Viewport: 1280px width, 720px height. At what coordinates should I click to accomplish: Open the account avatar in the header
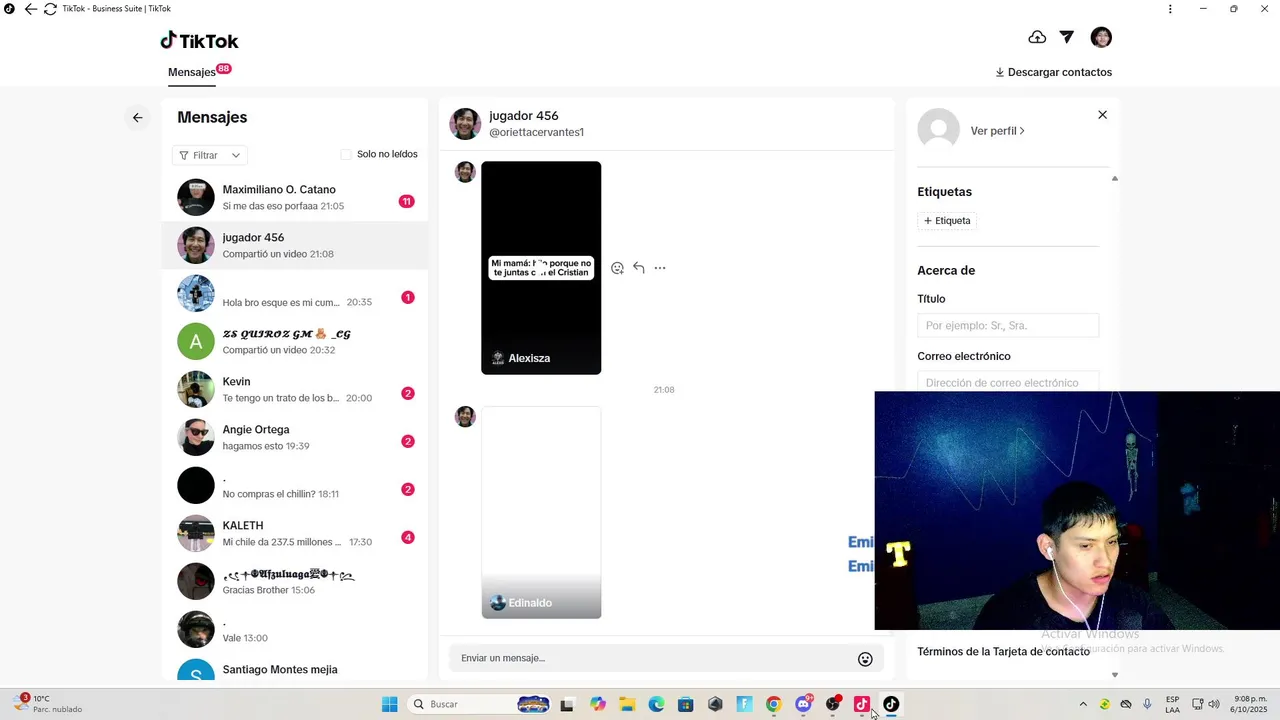(1101, 37)
